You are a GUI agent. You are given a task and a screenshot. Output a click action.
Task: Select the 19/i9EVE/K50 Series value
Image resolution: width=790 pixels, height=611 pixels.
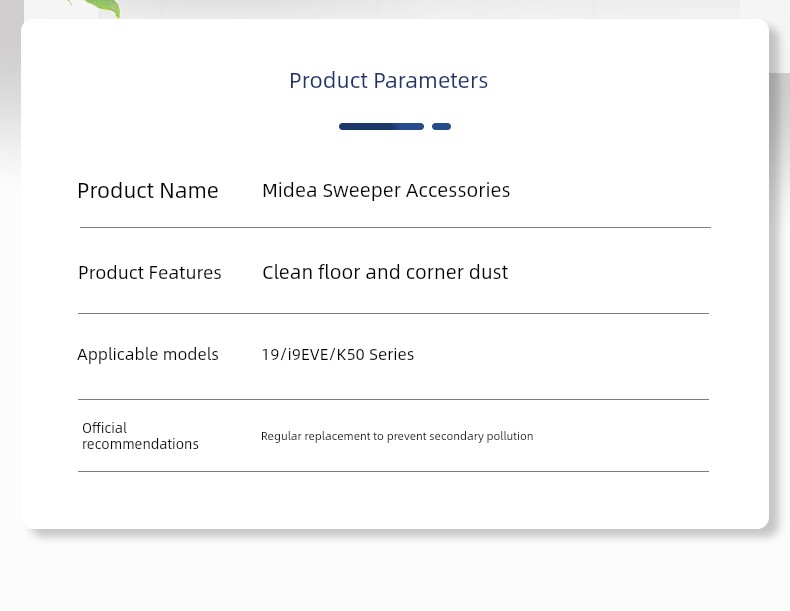point(338,355)
